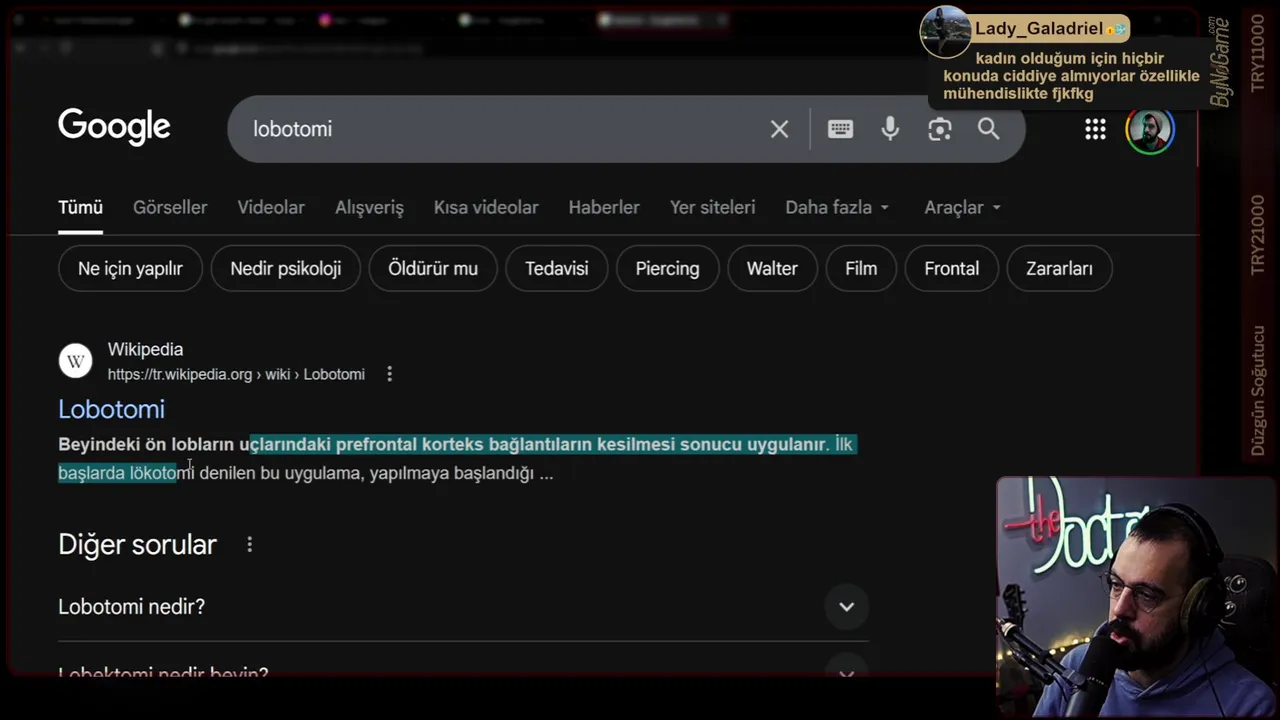This screenshot has height=720, width=1280.
Task: Open the on-screen keyboard icon
Action: [x=840, y=129]
